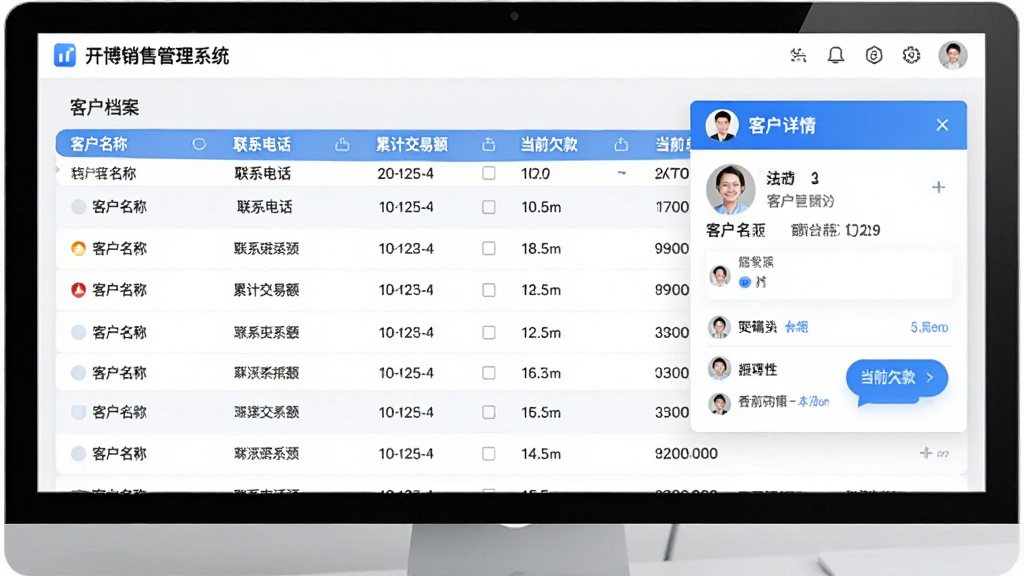Sort by the 累计交易额 column header

[411, 144]
